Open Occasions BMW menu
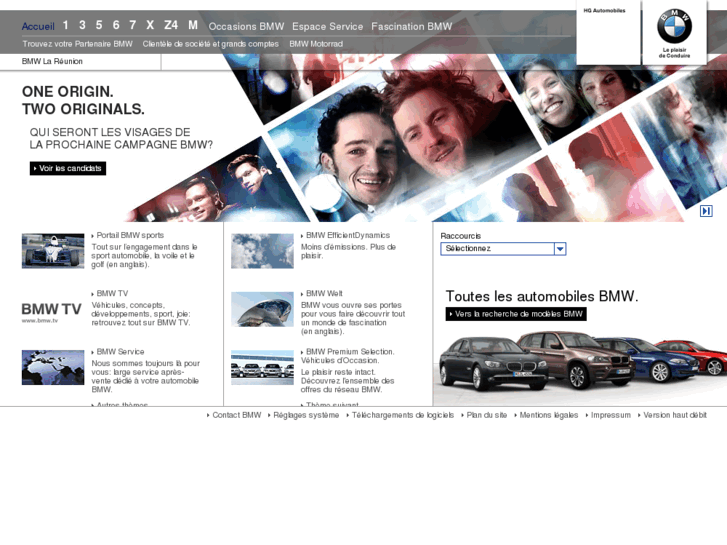The width and height of the screenshot is (727, 545). tap(246, 26)
